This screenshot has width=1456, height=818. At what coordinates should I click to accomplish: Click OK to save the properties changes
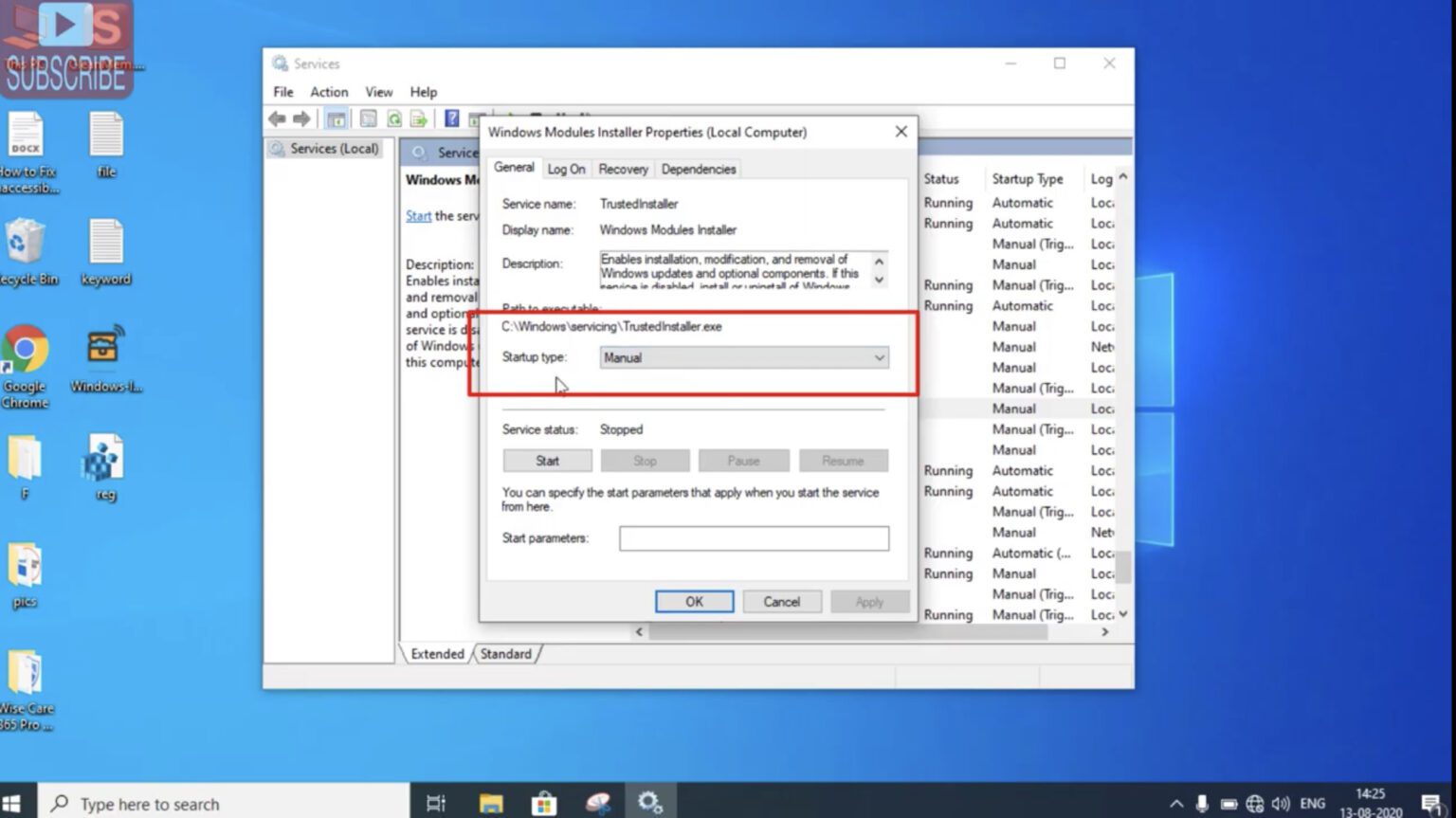(x=694, y=601)
